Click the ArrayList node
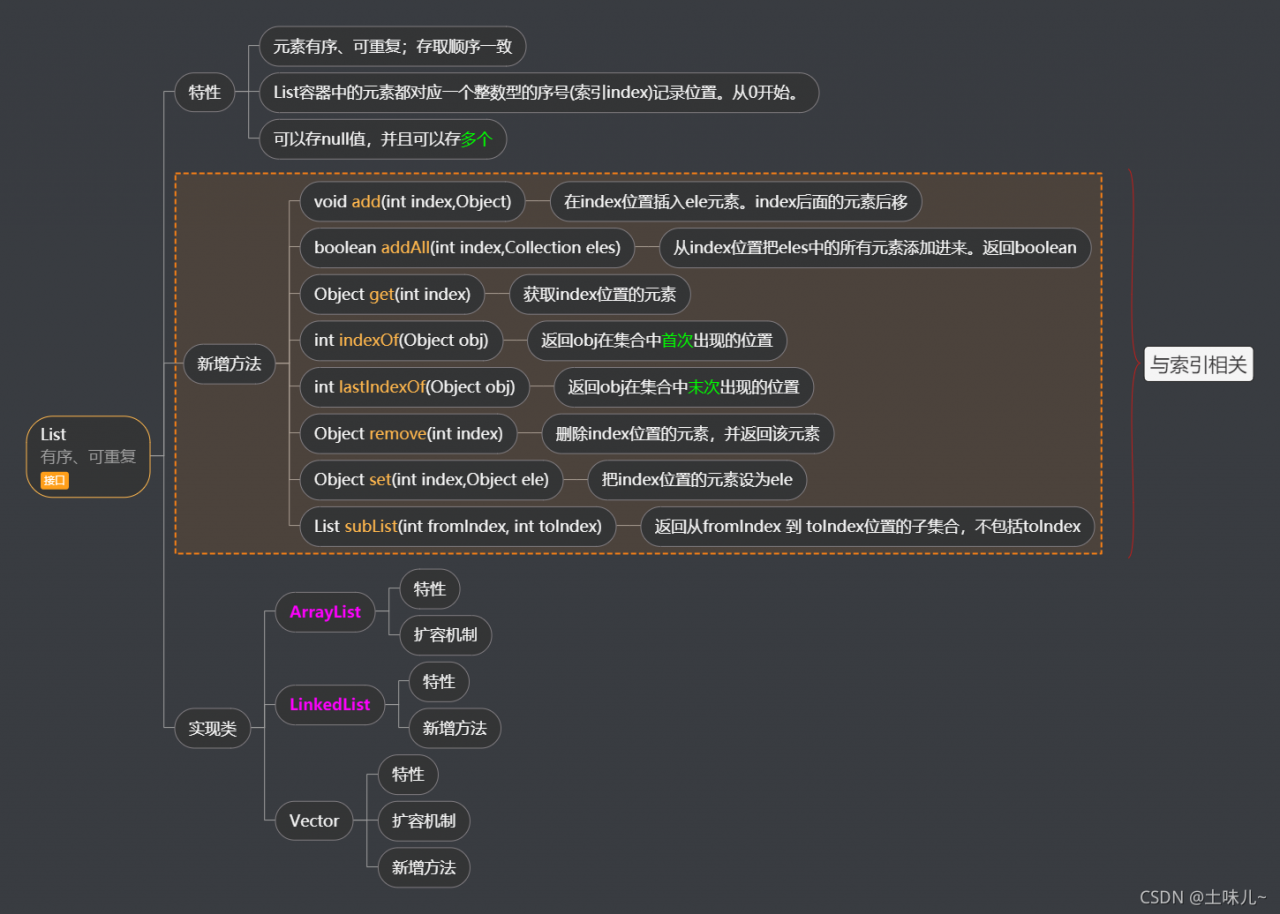The image size is (1280, 914). pos(324,611)
